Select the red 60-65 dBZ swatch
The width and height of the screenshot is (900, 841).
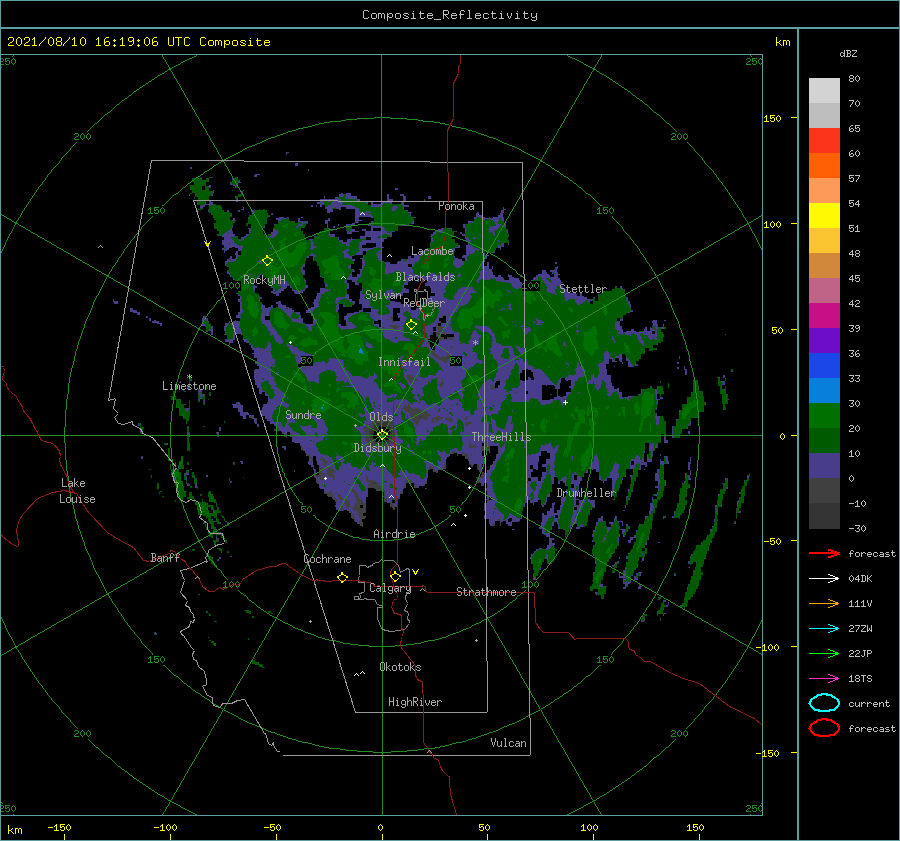[x=824, y=141]
